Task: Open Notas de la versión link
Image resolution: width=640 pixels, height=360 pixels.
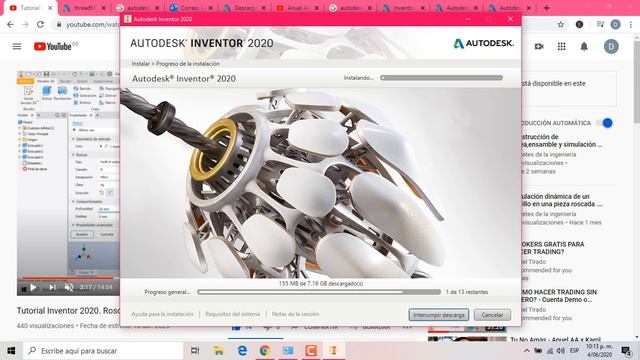Action: point(296,314)
